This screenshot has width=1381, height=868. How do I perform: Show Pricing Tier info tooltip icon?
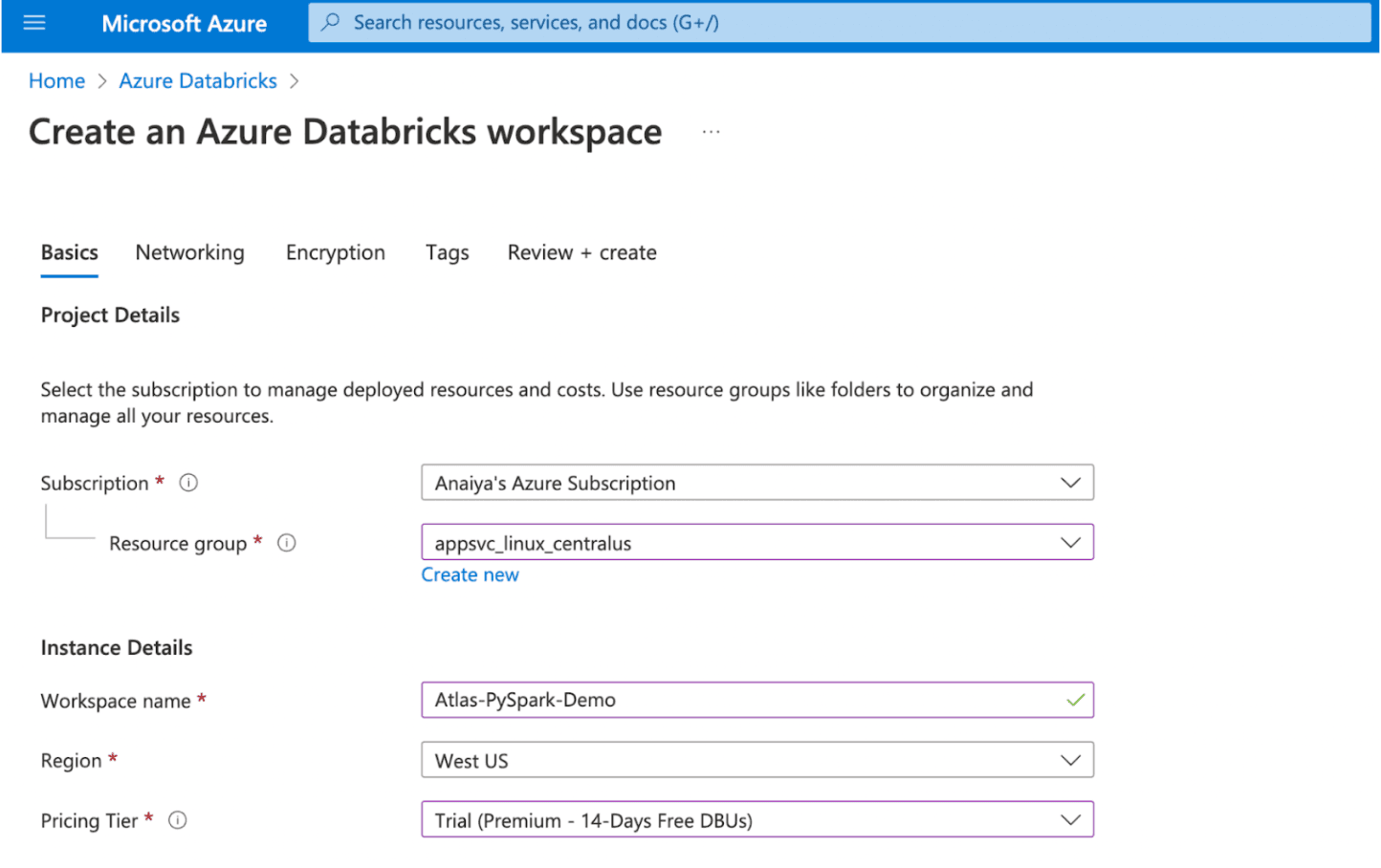pyautogui.click(x=178, y=820)
